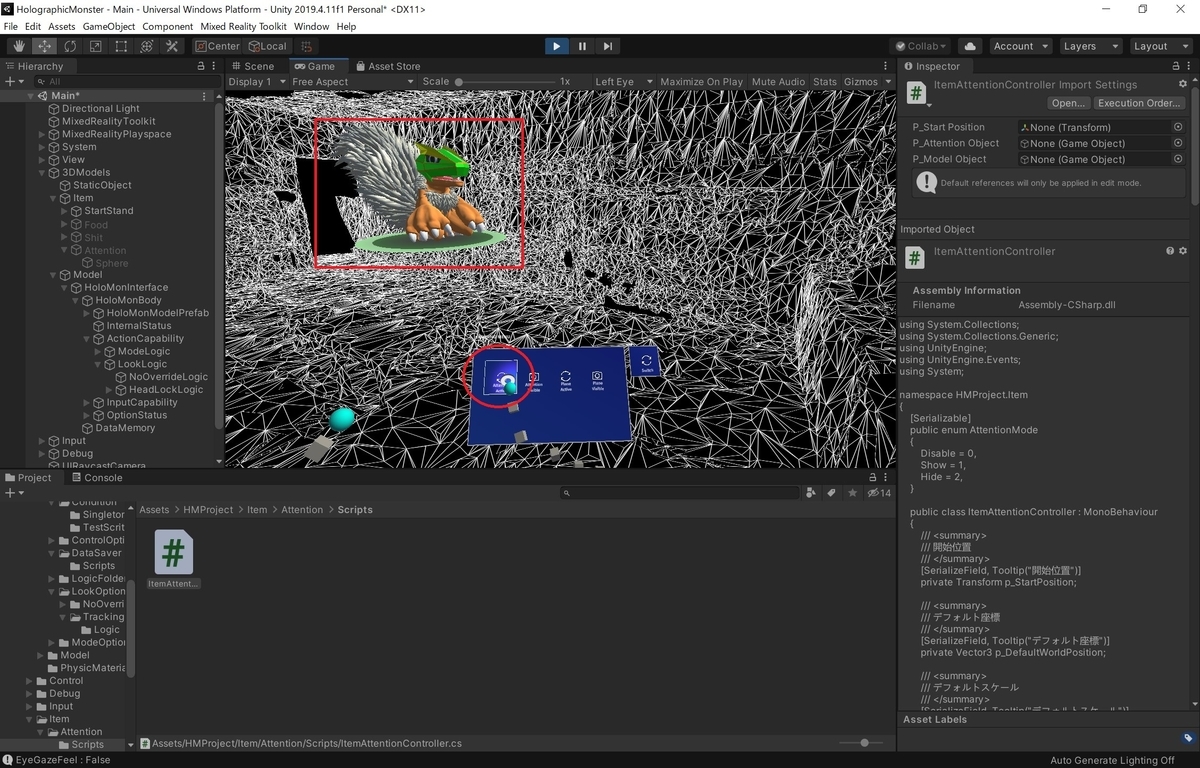This screenshot has width=1200, height=768.
Task: Pick object for P_Attention Object
Action: pos(1178,143)
